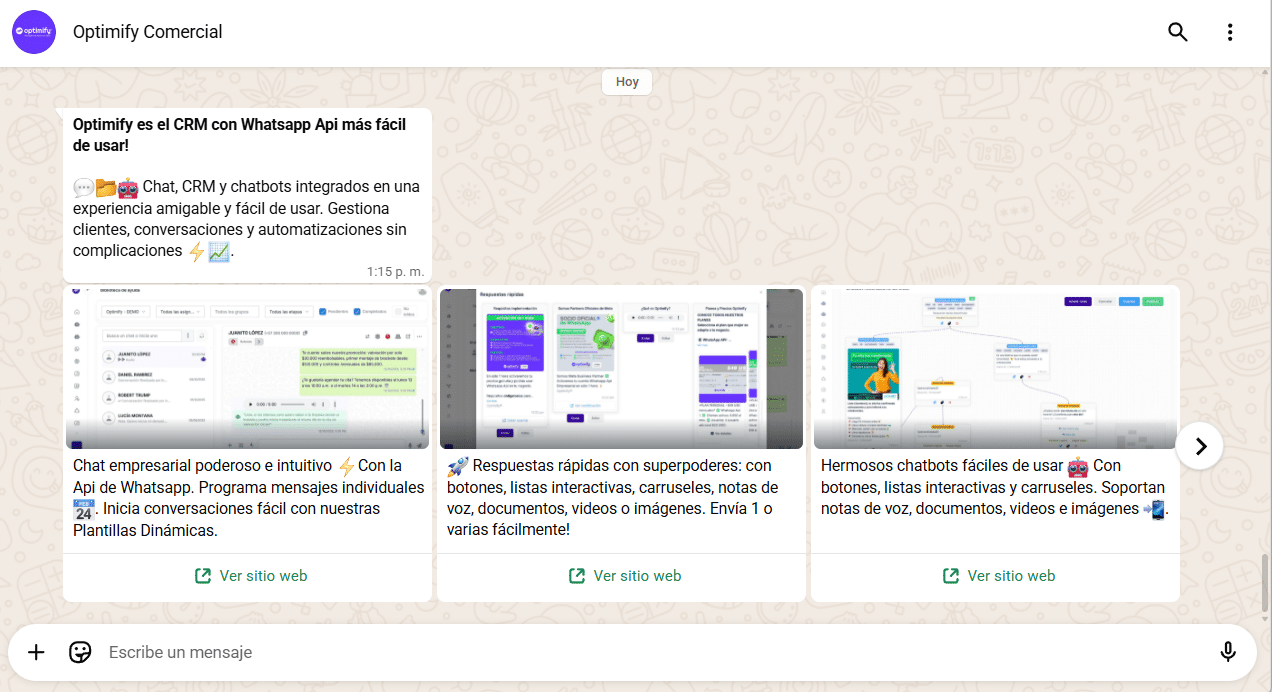Advance carousel with right arrow
The height and width of the screenshot is (692, 1272).
(x=1200, y=446)
